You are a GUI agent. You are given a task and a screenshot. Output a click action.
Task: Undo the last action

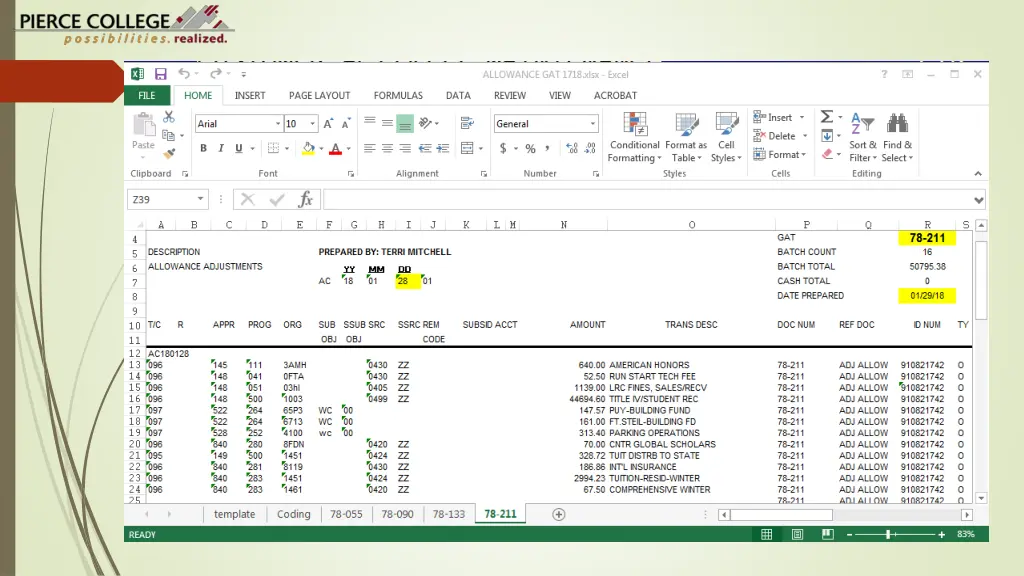click(184, 74)
